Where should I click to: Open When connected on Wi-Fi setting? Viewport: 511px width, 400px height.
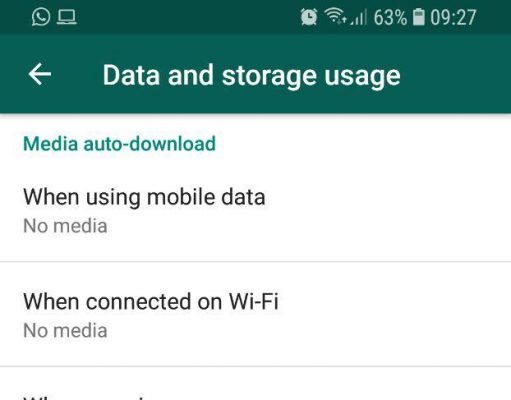coord(255,314)
